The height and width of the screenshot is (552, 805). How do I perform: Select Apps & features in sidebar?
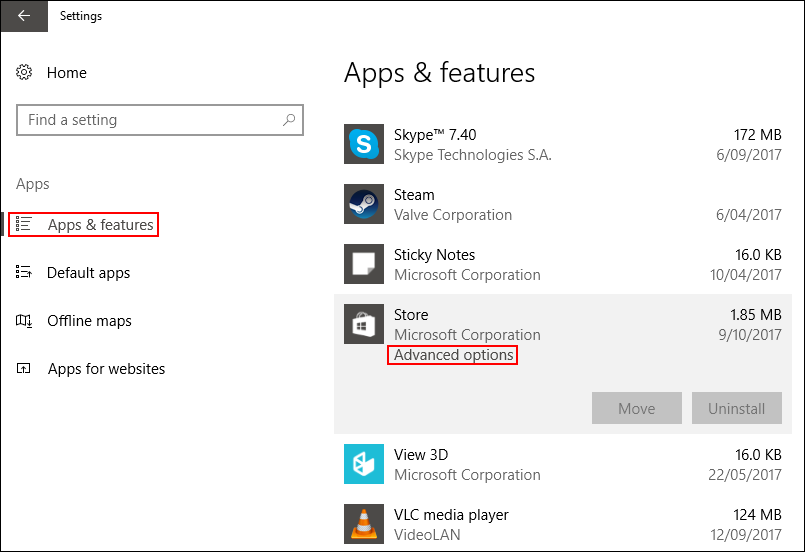[x=83, y=224]
